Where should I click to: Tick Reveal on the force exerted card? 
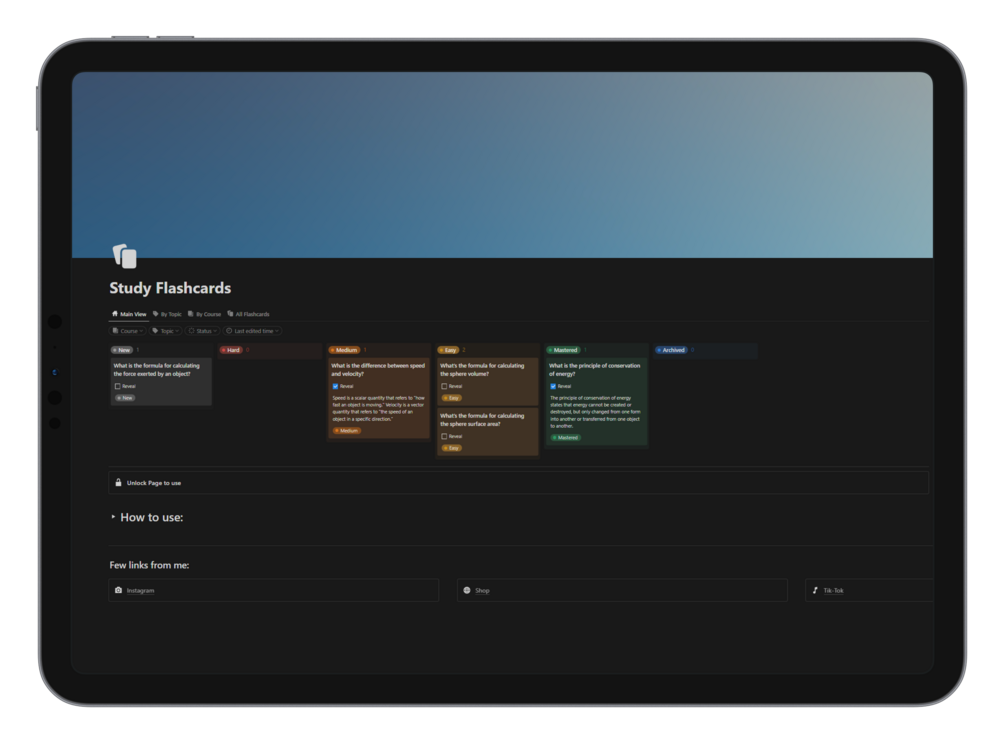click(x=117, y=386)
